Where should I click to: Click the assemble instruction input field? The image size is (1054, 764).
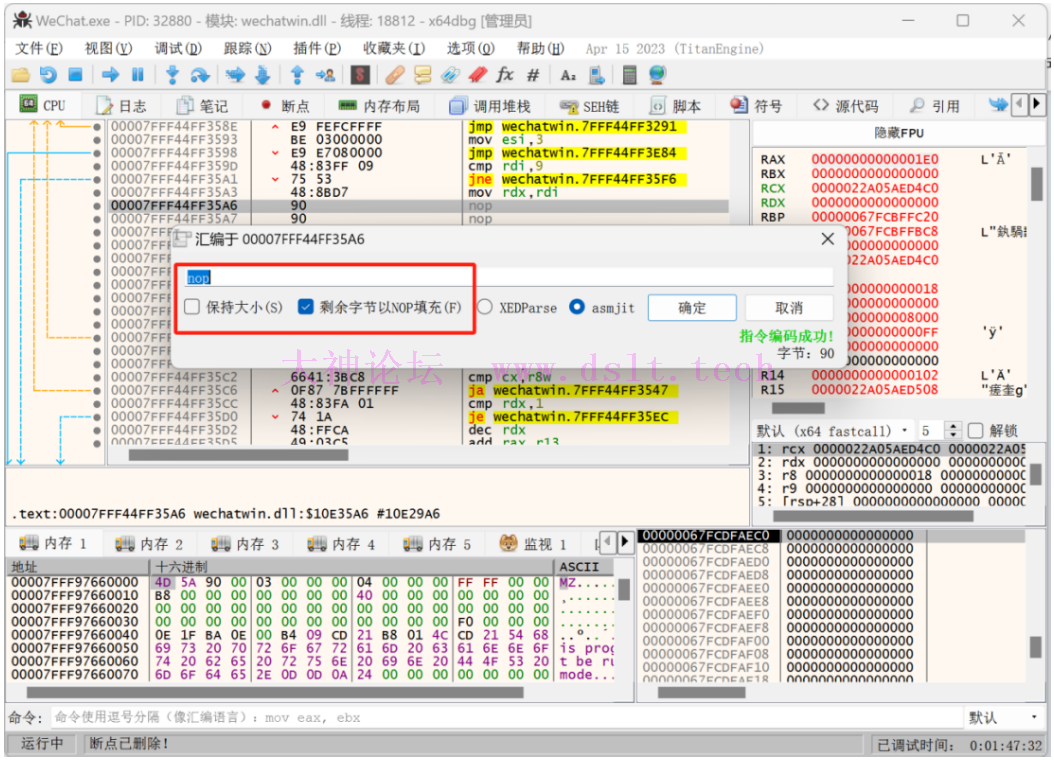510,277
